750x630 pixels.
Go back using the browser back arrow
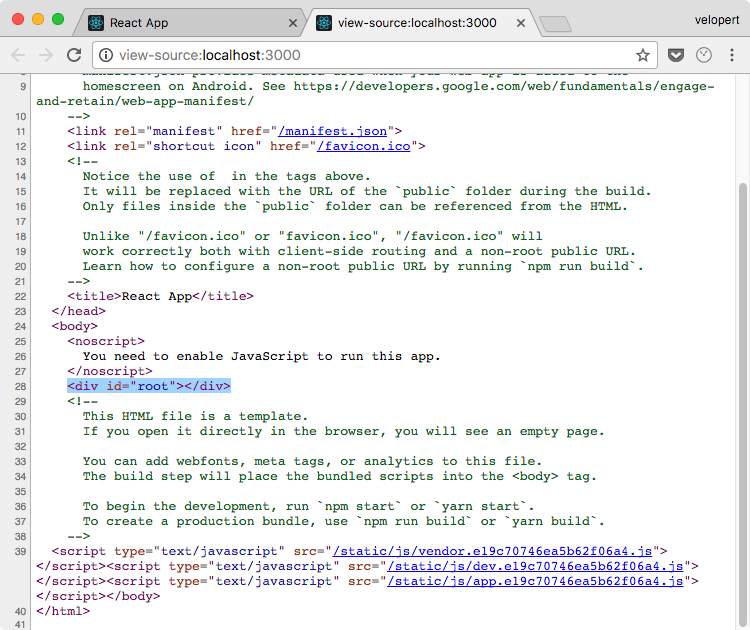coord(18,55)
